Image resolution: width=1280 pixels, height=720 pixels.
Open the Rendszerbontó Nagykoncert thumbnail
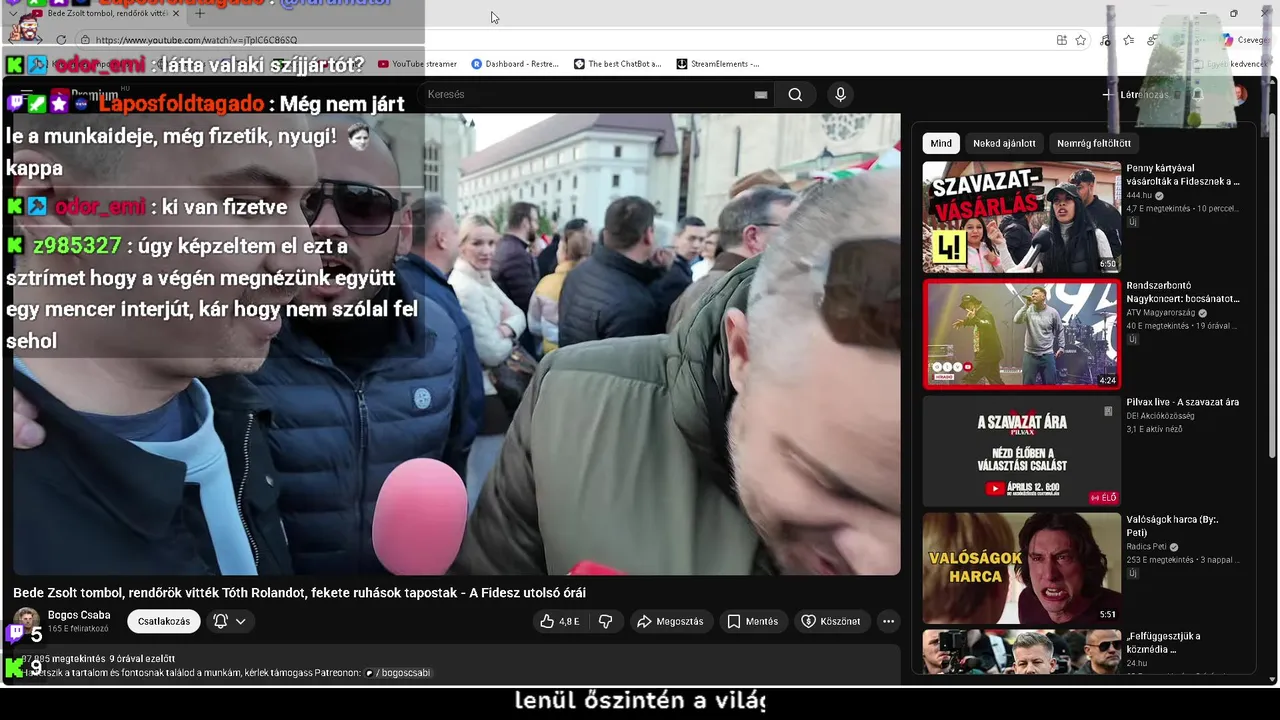[x=1021, y=334]
